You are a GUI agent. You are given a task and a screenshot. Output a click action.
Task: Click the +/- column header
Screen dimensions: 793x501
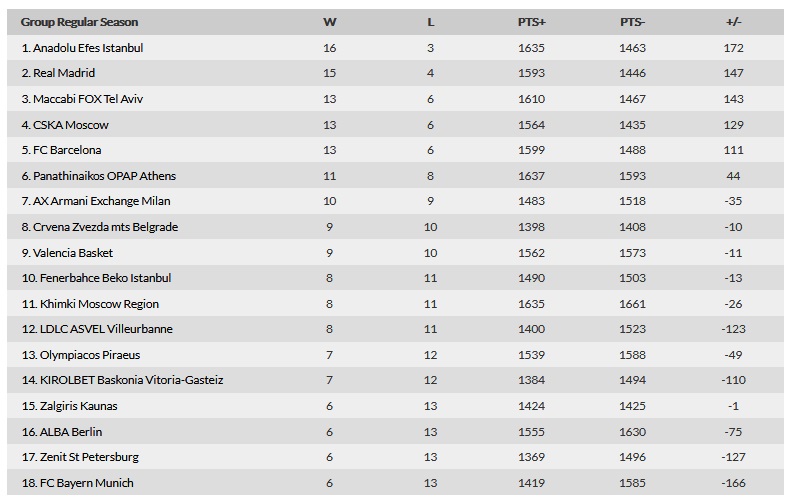pyautogui.click(x=733, y=22)
